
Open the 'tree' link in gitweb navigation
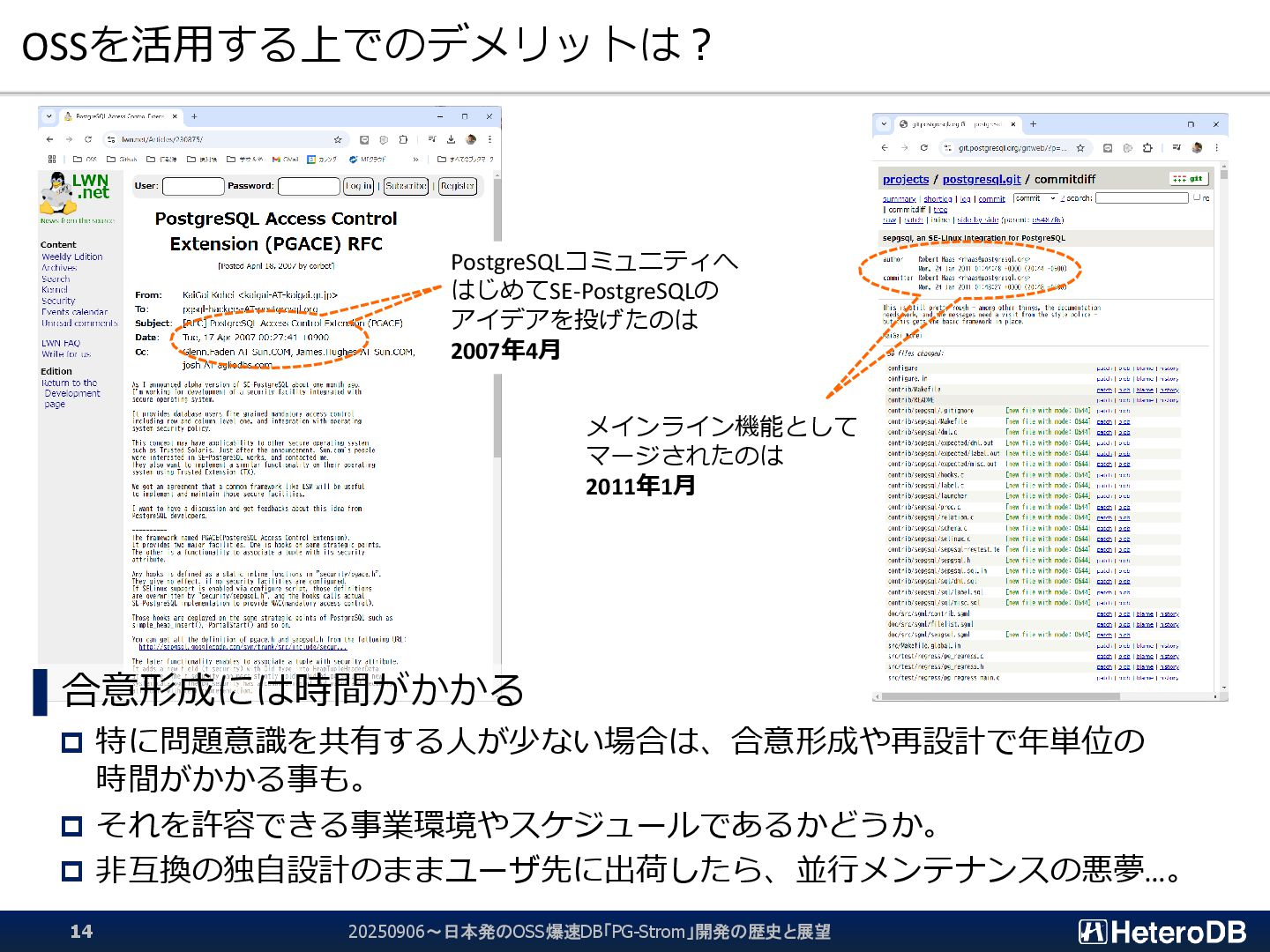tap(940, 210)
